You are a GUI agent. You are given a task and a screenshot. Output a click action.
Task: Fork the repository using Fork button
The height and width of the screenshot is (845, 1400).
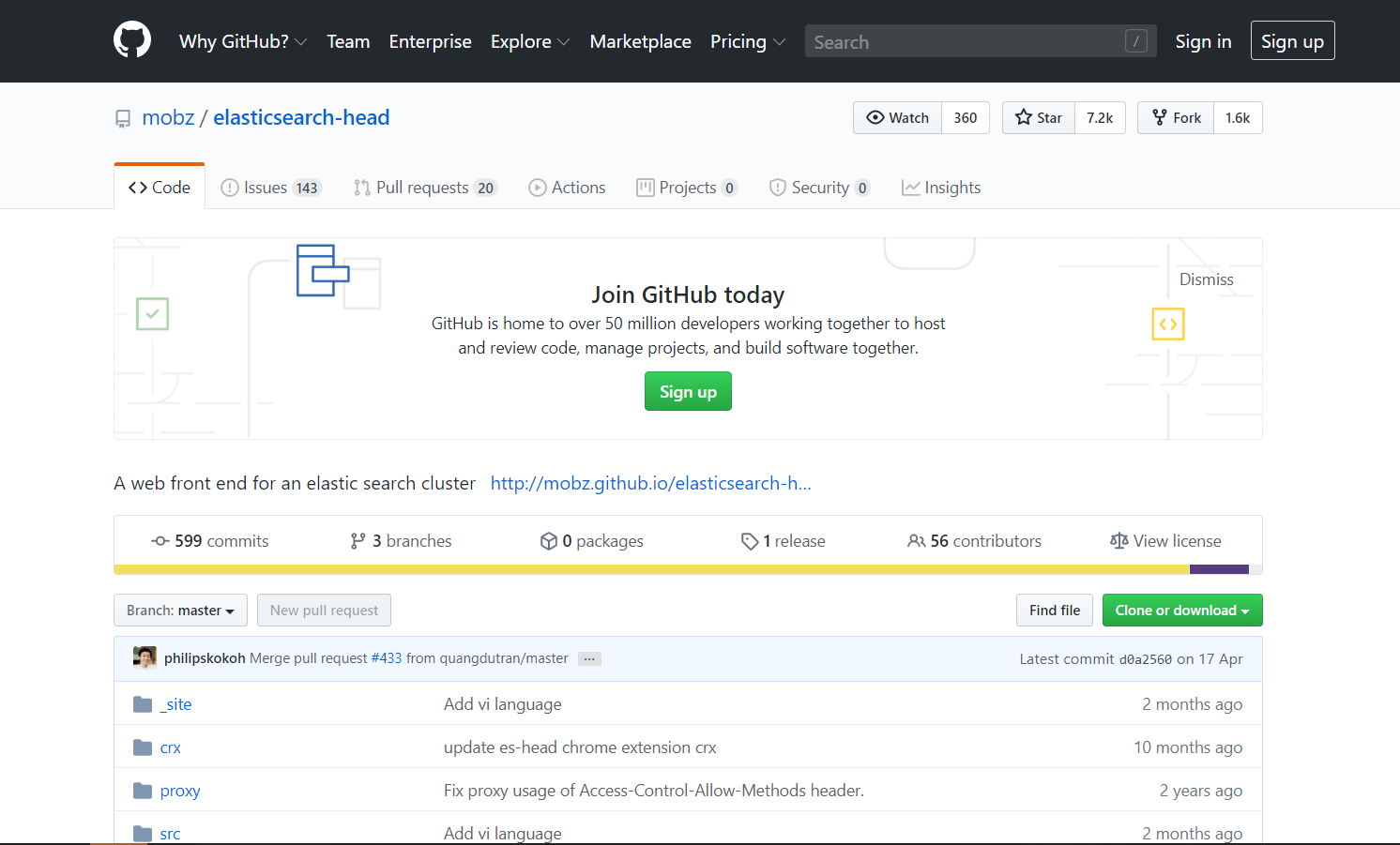coord(1176,117)
